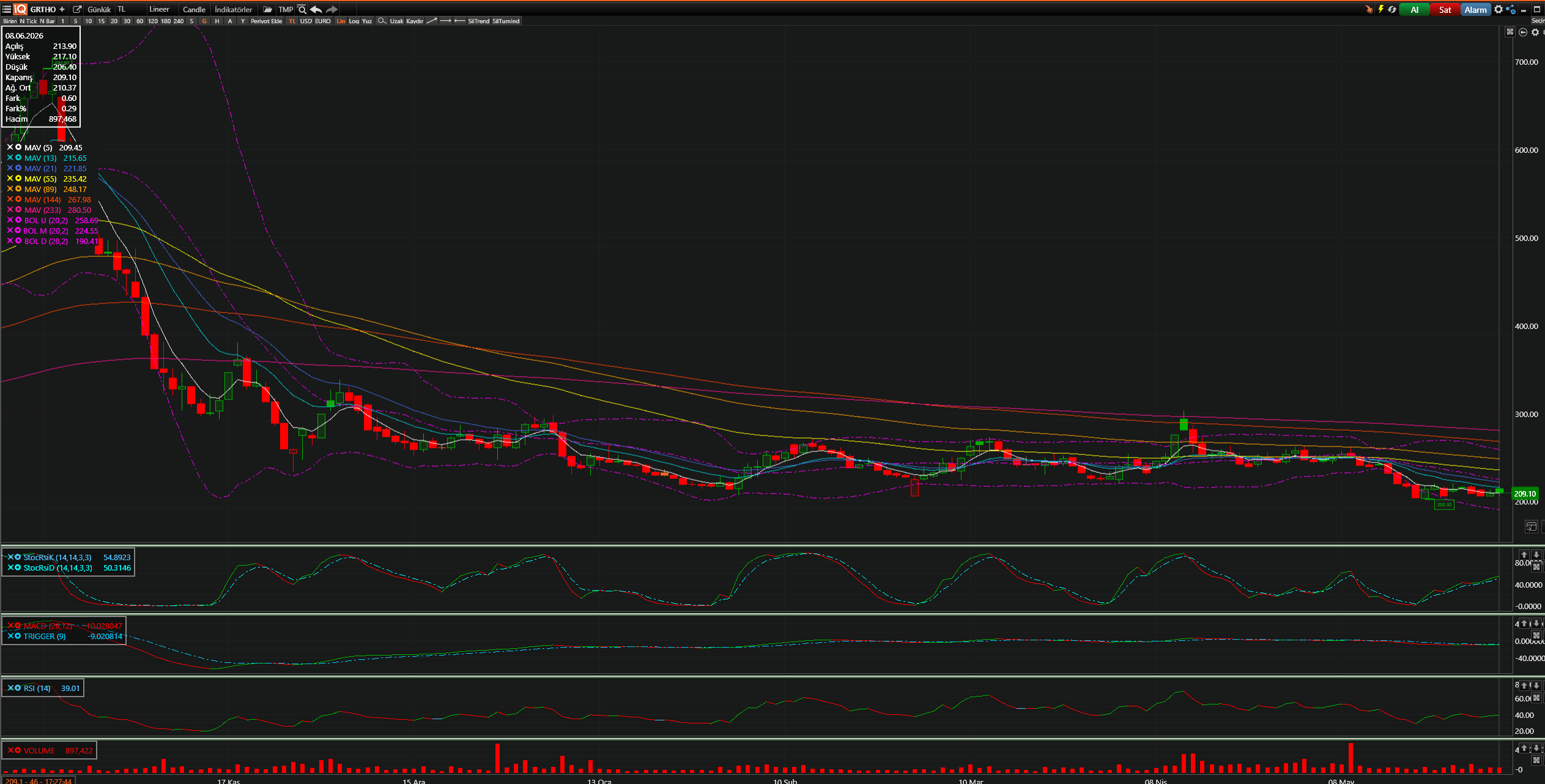The image size is (1545, 784).
Task: Switch to Log scale
Action: click(x=354, y=21)
